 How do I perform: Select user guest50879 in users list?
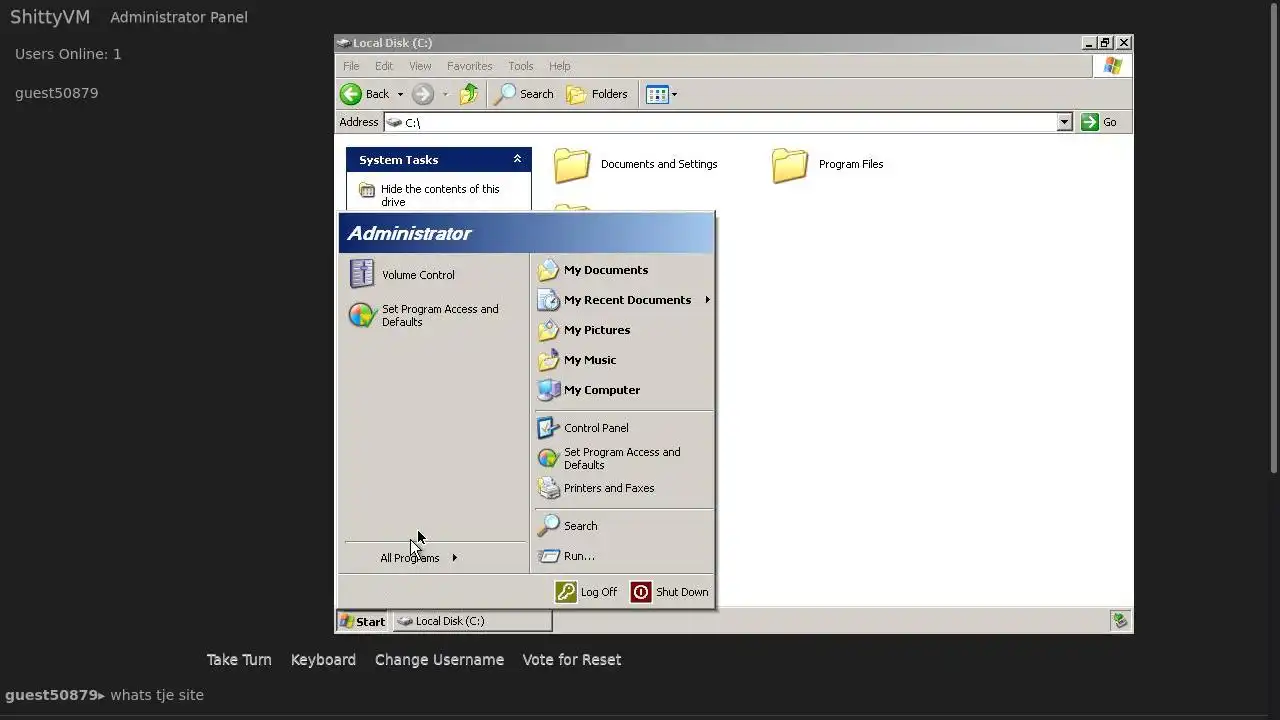(57, 93)
